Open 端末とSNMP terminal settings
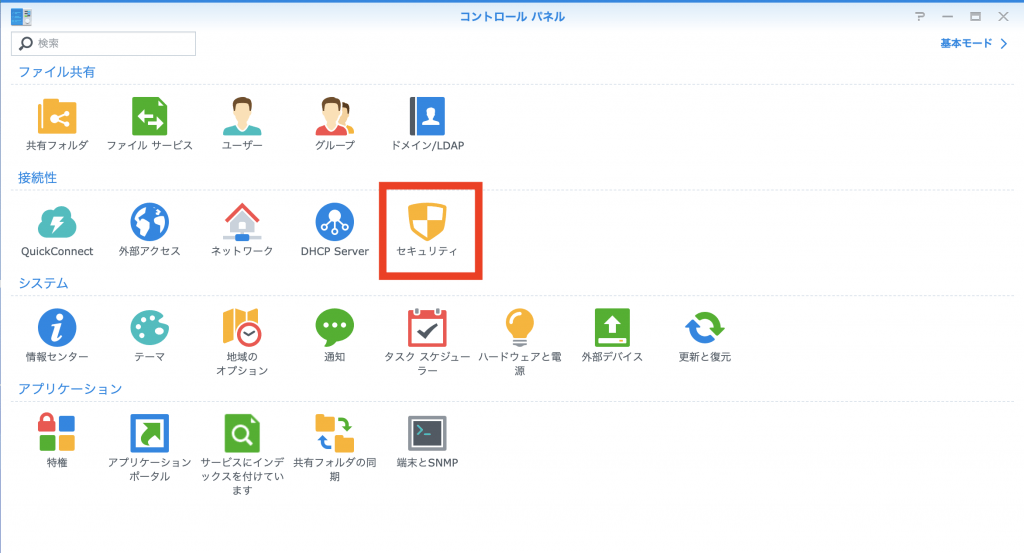 (427, 434)
